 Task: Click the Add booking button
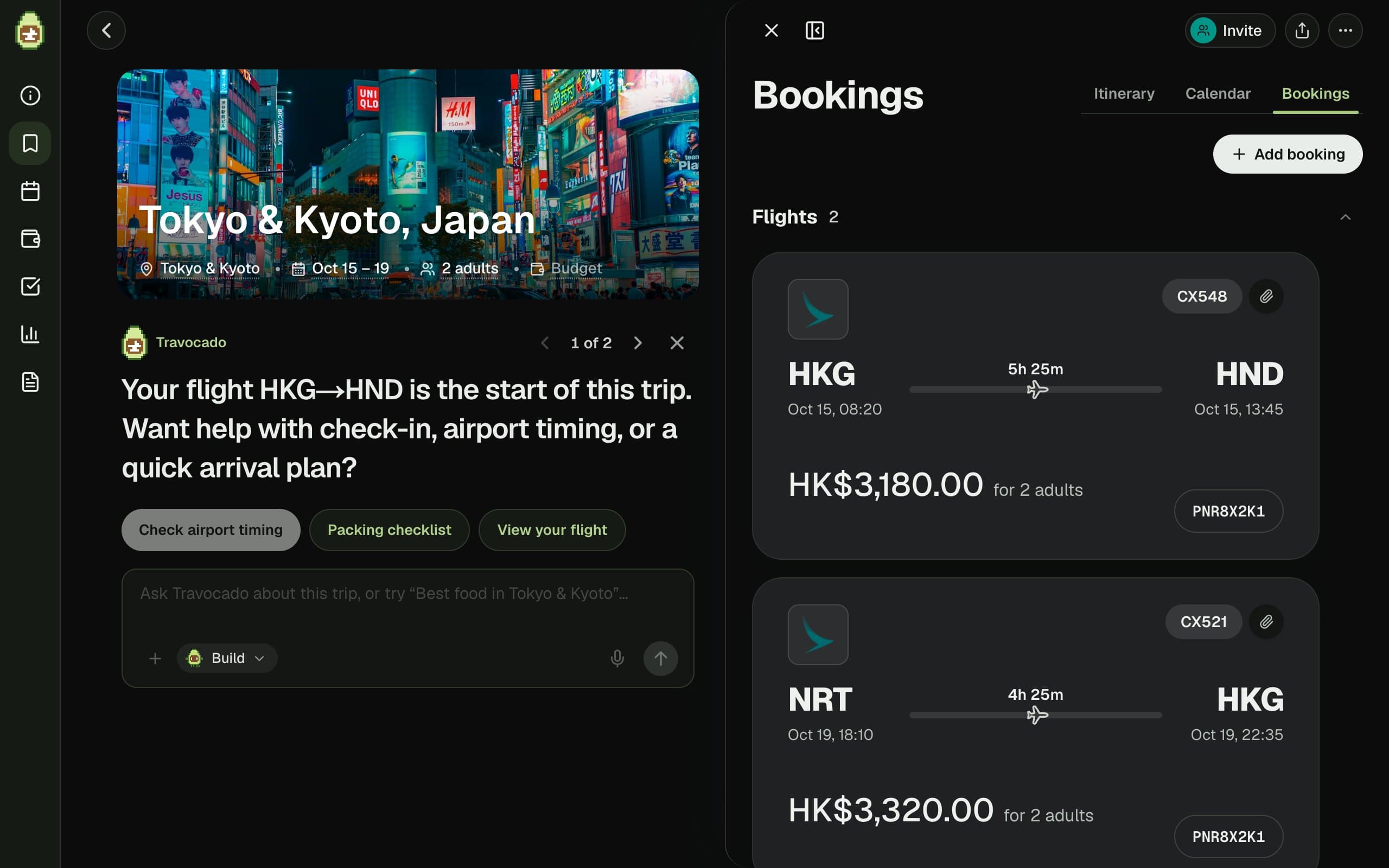click(x=1288, y=154)
